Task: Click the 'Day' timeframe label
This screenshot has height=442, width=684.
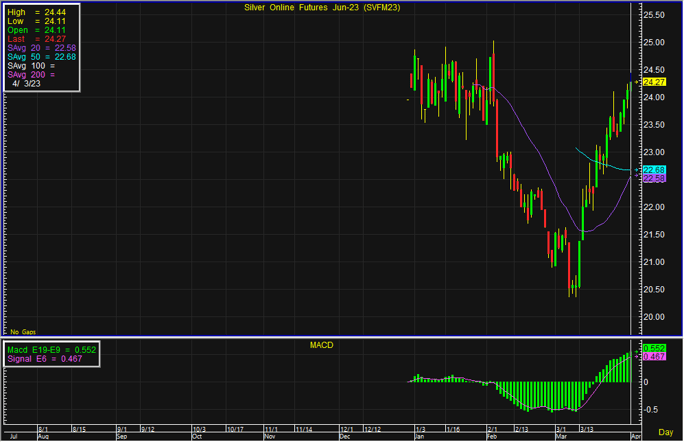Action: pos(665,429)
